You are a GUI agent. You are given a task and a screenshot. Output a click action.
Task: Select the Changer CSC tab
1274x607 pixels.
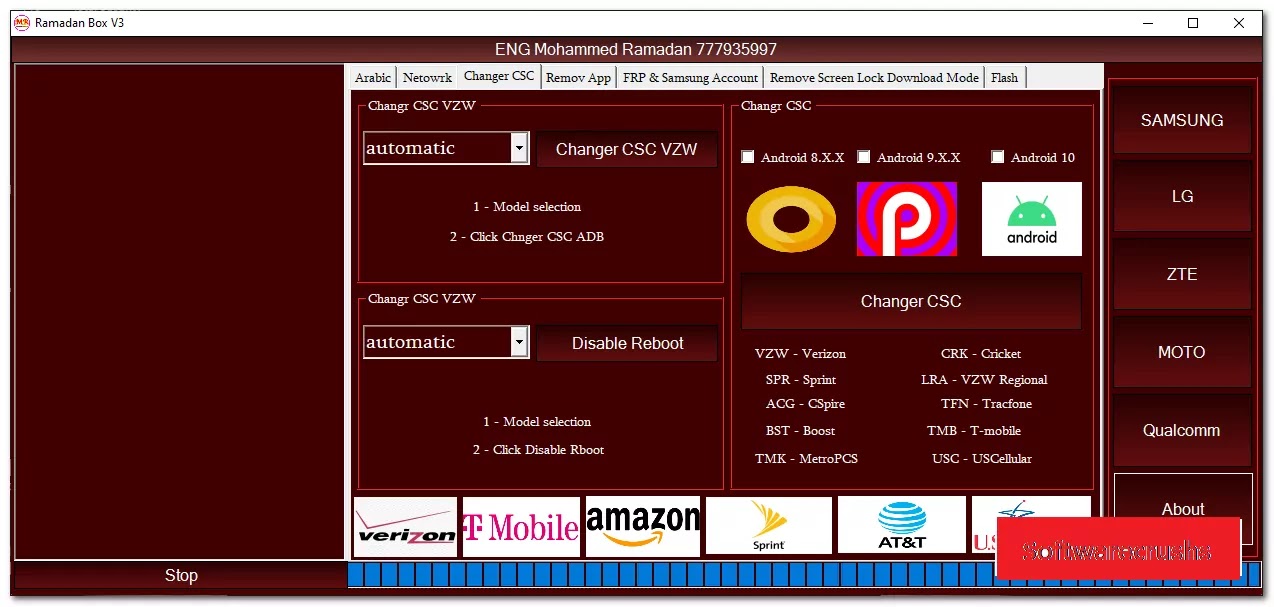coord(499,76)
